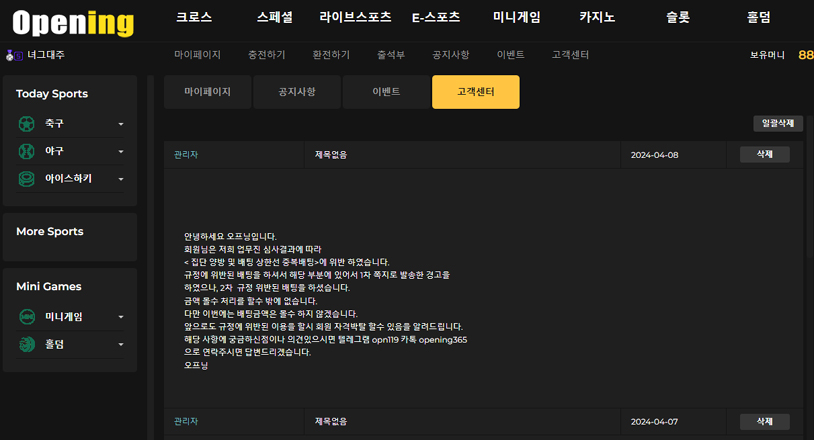Click the soccer ball icon for 축구

click(27, 124)
